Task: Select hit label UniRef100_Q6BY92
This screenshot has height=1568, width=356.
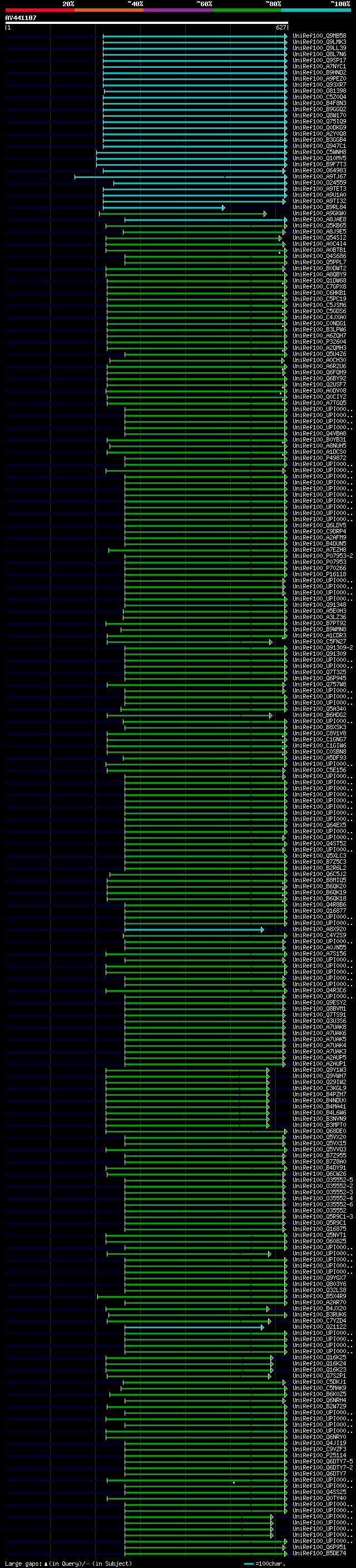Action: (319, 379)
